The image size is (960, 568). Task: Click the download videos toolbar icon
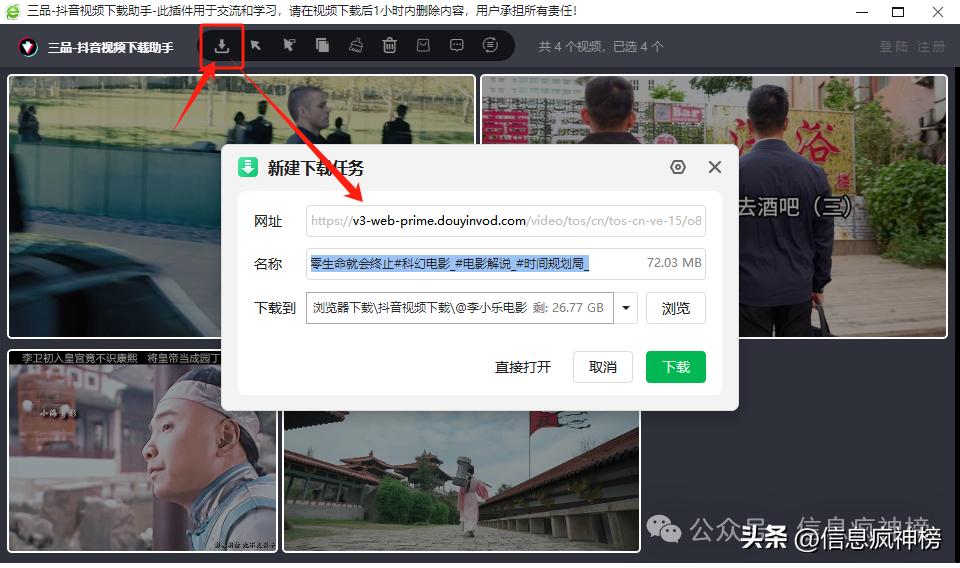click(x=222, y=46)
